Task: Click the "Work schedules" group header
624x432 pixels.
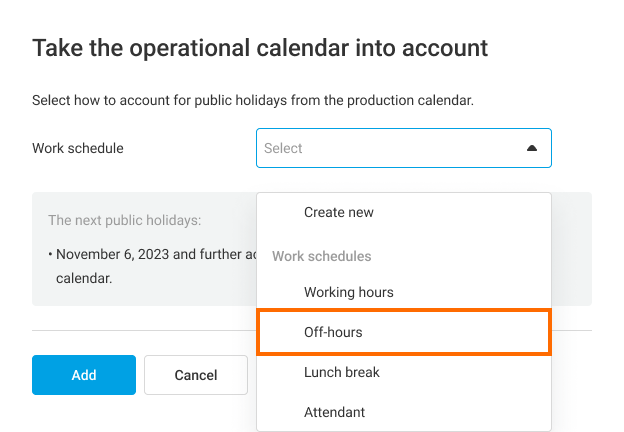Action: [x=322, y=256]
